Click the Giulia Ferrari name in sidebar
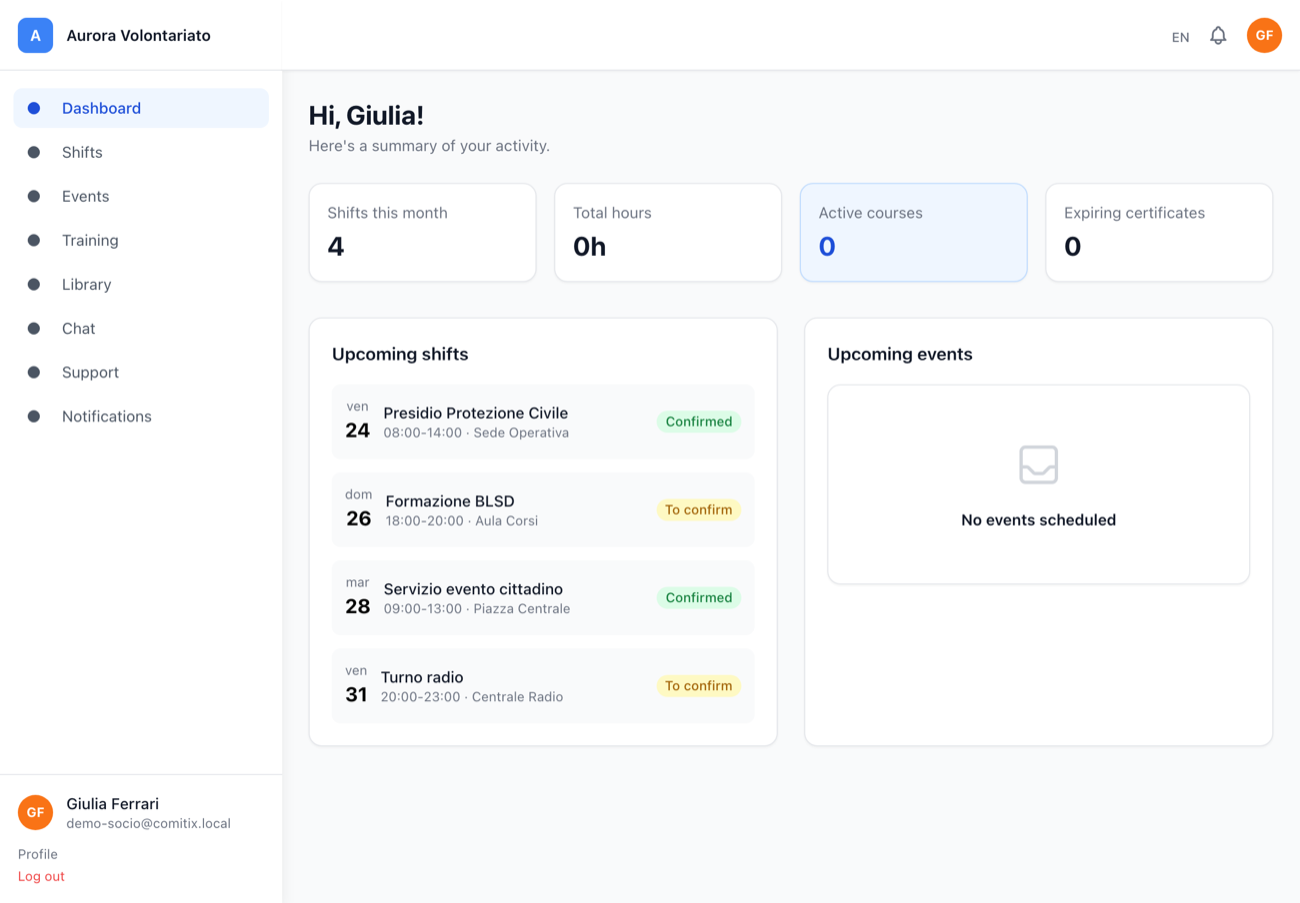This screenshot has height=903, width=1300. click(112, 804)
